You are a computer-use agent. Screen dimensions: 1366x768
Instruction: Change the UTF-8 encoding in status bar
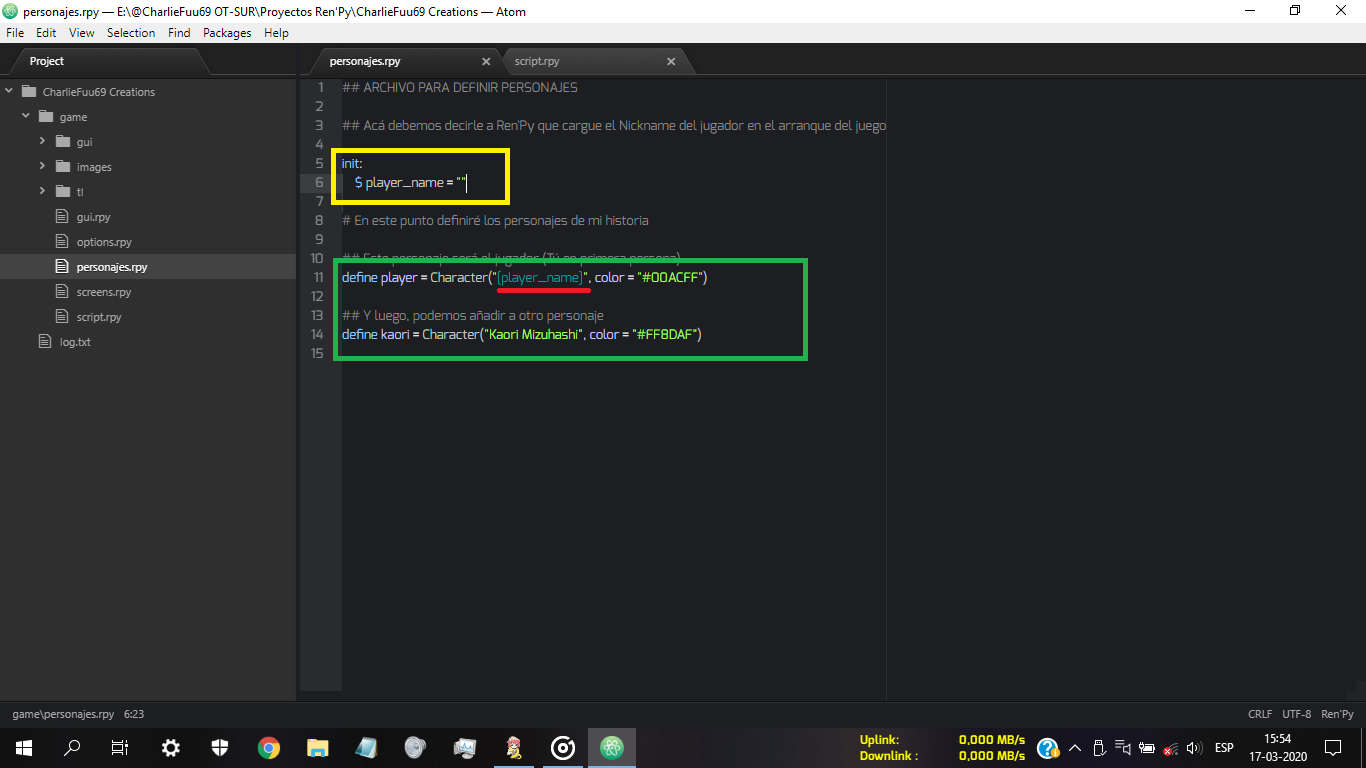click(x=1296, y=714)
